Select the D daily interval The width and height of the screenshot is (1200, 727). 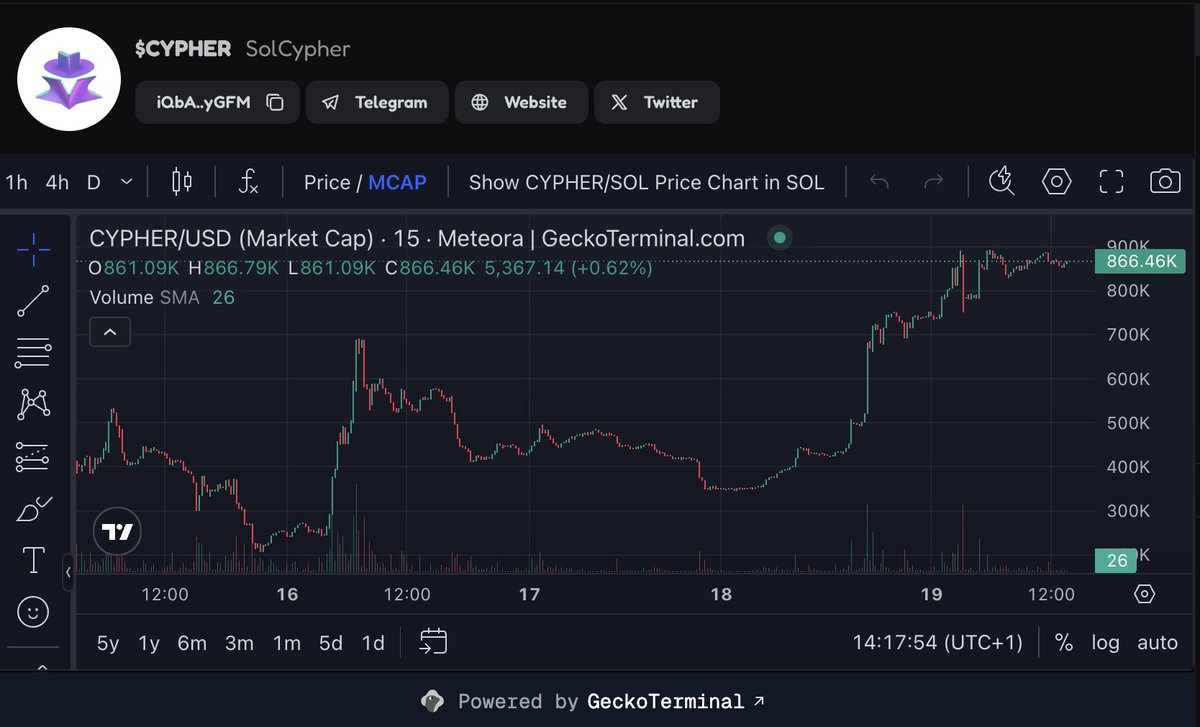point(94,182)
